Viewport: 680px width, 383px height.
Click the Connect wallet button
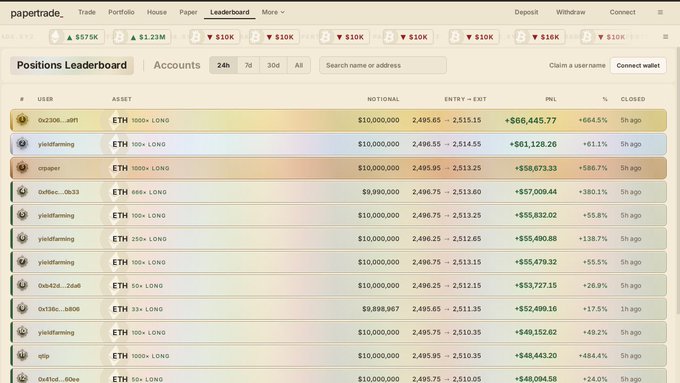638,65
